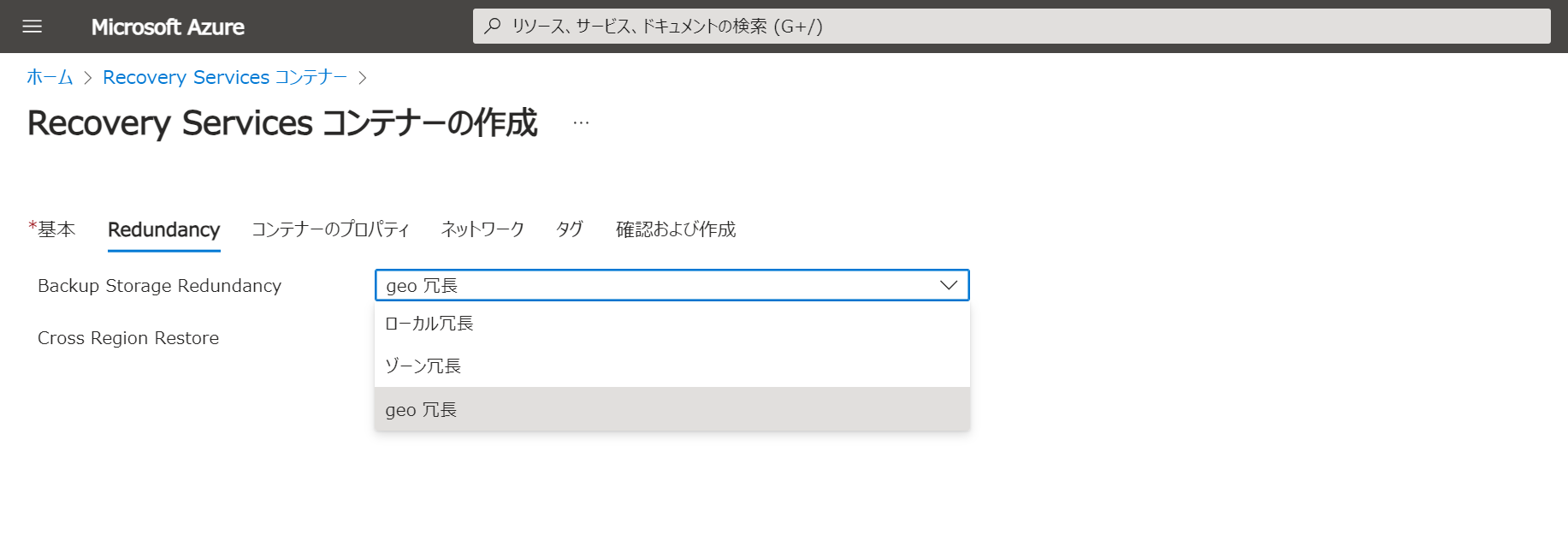The height and width of the screenshot is (559, 1568).
Task: Open the hamburger portal menu
Action: (33, 27)
